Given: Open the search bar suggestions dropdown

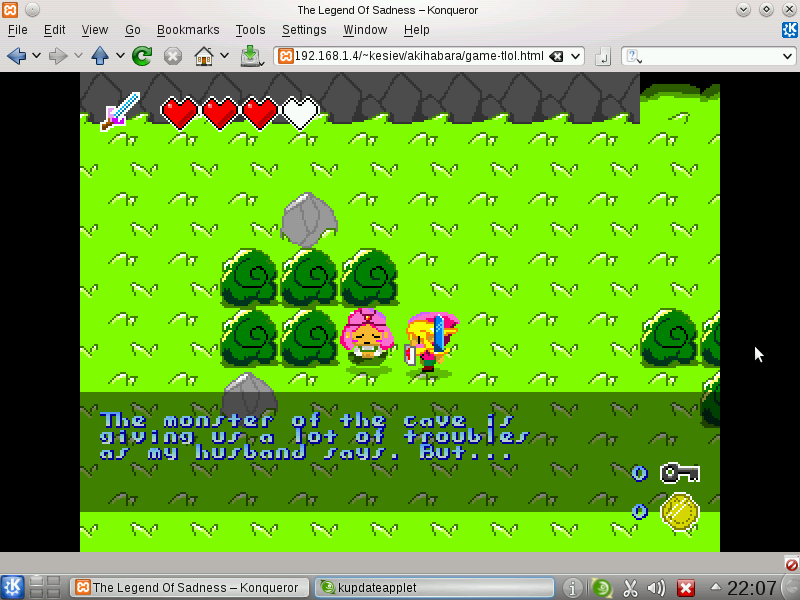Looking at the screenshot, I should (787, 56).
